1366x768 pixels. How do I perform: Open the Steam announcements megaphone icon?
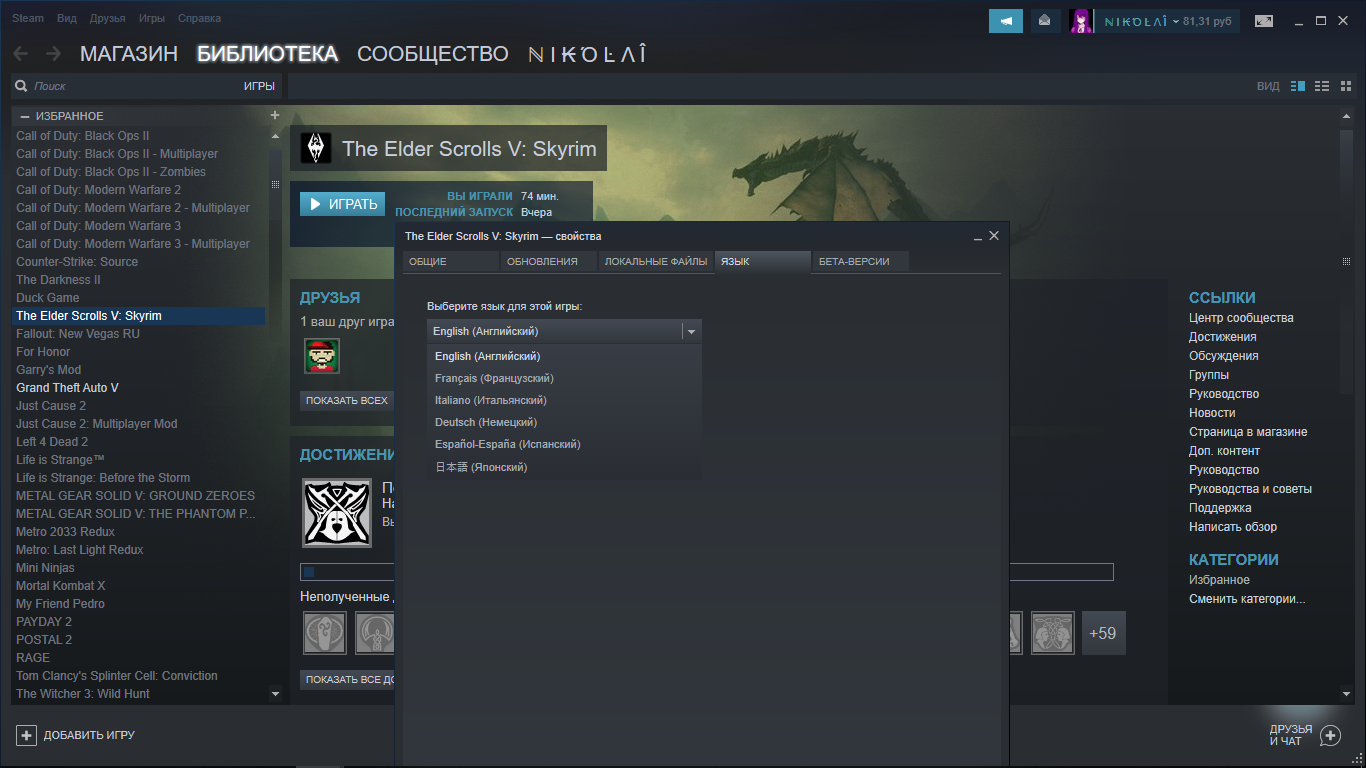click(1006, 21)
